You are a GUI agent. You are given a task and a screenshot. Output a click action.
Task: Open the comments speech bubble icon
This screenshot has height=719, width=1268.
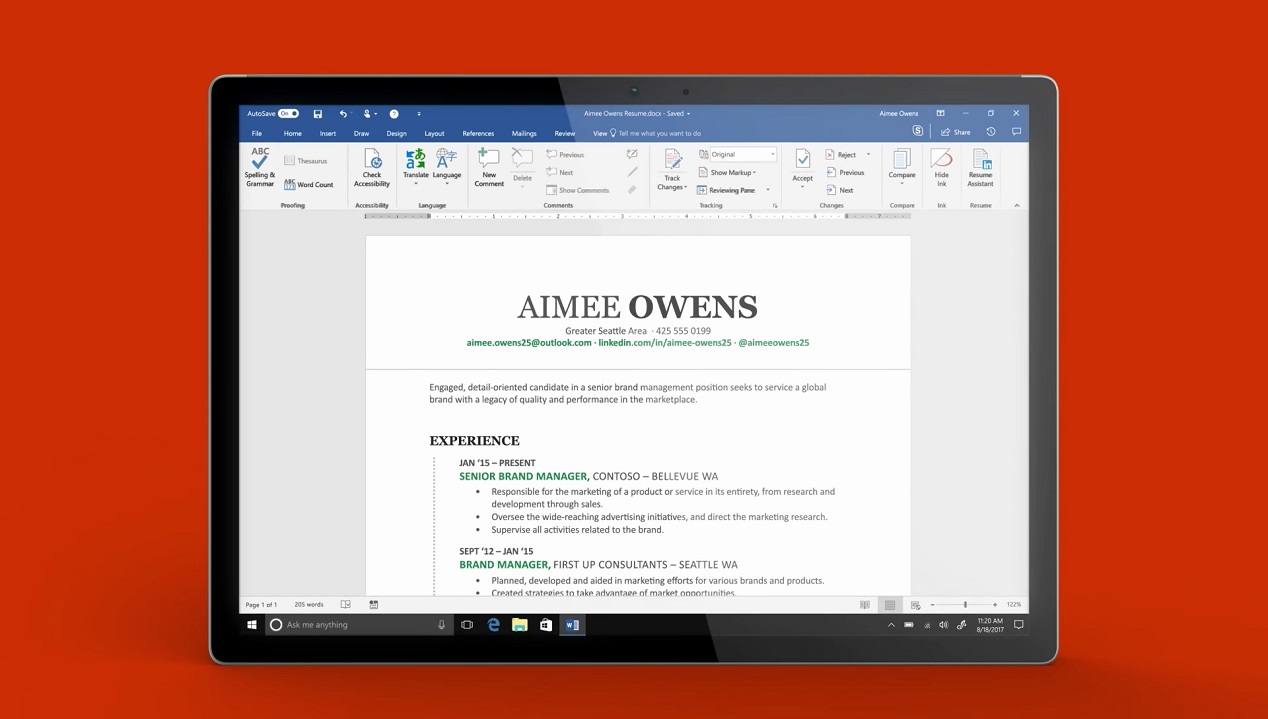pos(1016,132)
